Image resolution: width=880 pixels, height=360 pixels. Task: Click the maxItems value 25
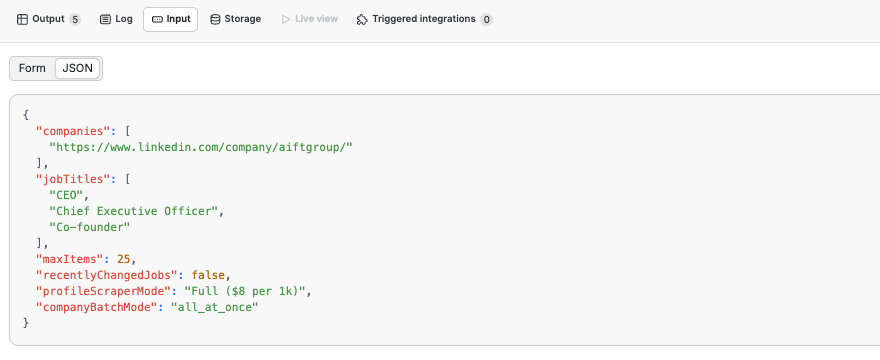point(123,259)
